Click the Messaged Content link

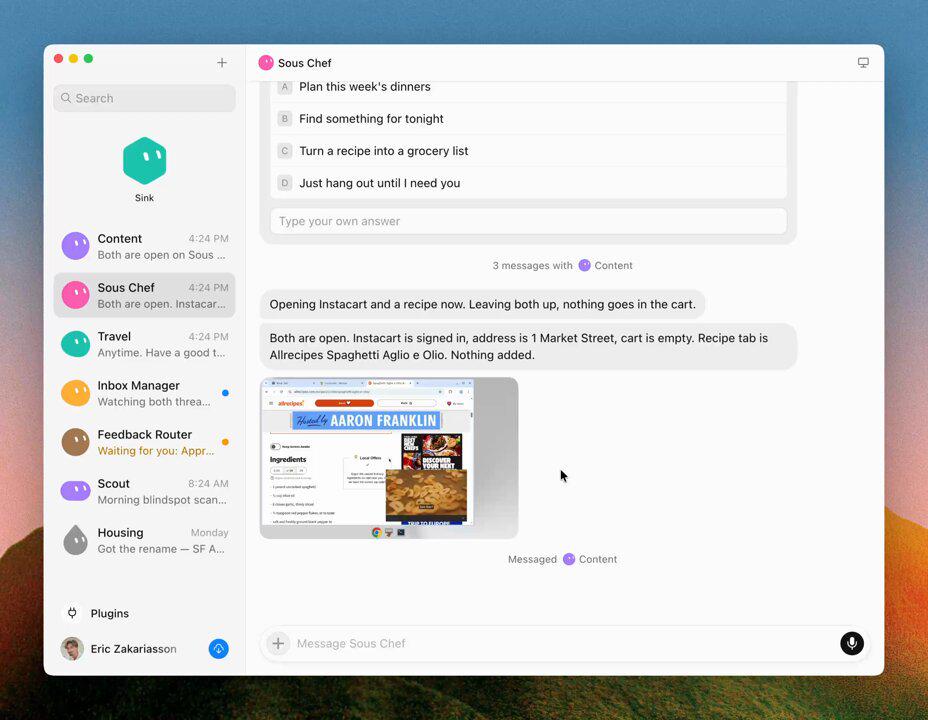click(x=562, y=559)
